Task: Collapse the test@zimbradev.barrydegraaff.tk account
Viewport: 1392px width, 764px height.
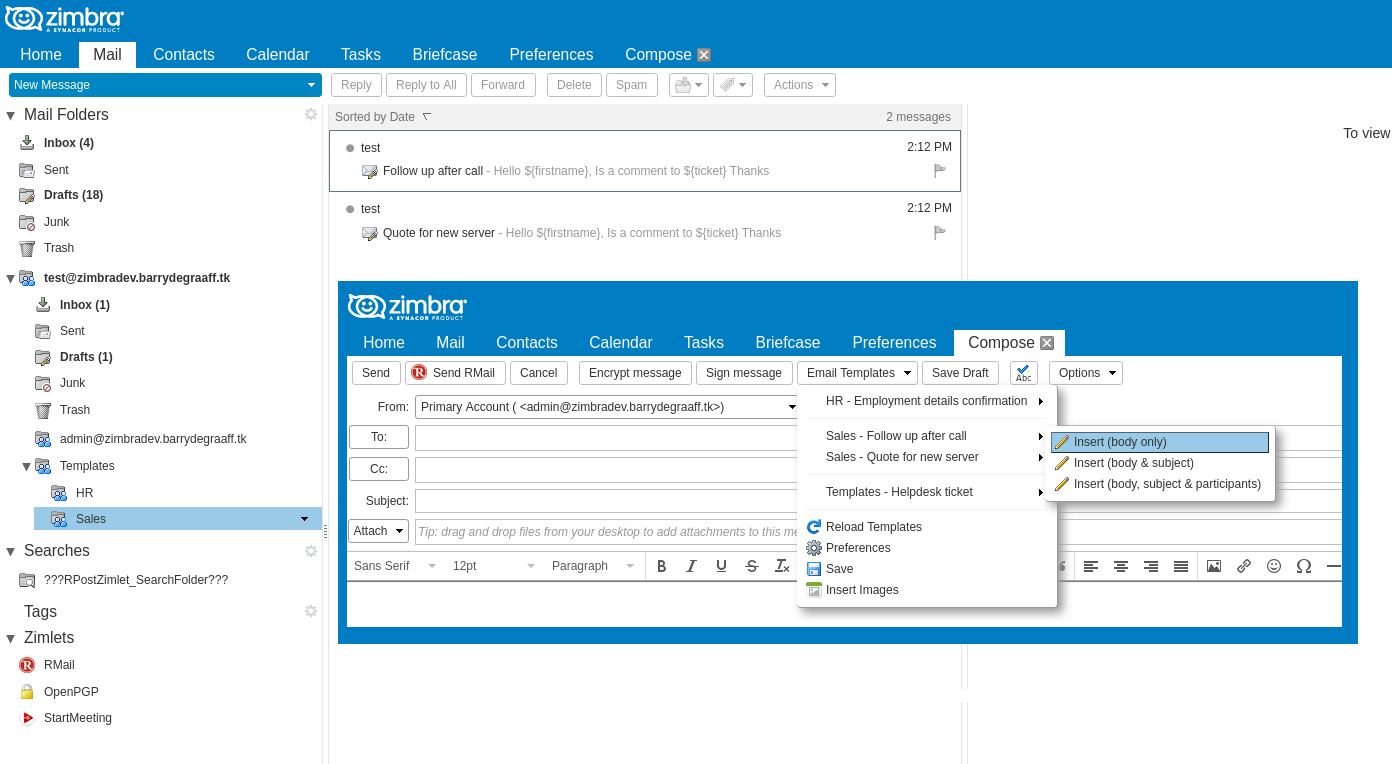Action: 10,278
